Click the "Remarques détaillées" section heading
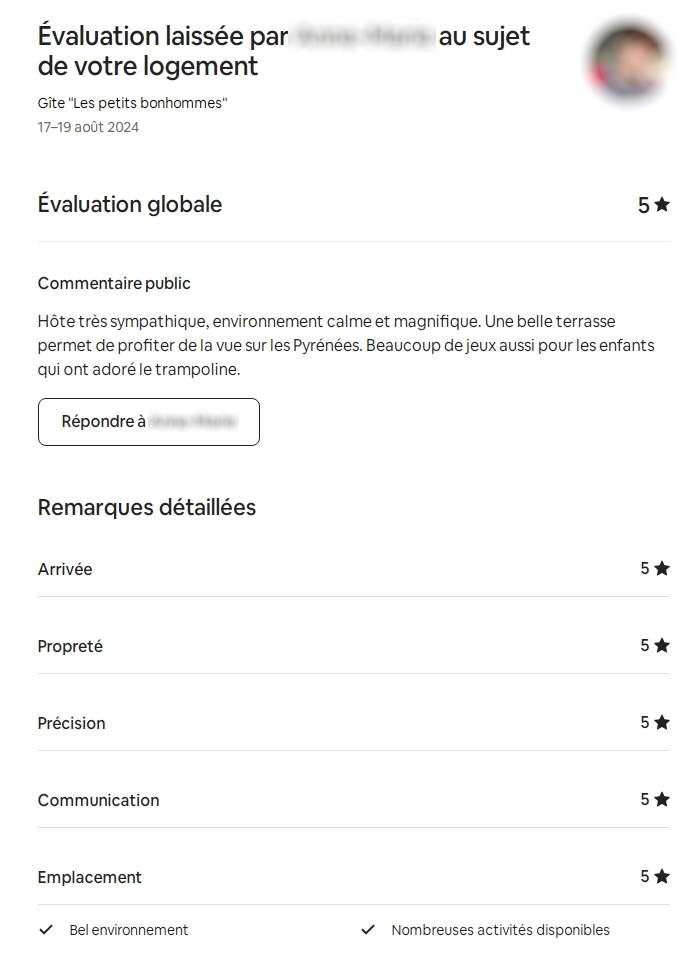The height and width of the screenshot is (962, 692). (147, 507)
